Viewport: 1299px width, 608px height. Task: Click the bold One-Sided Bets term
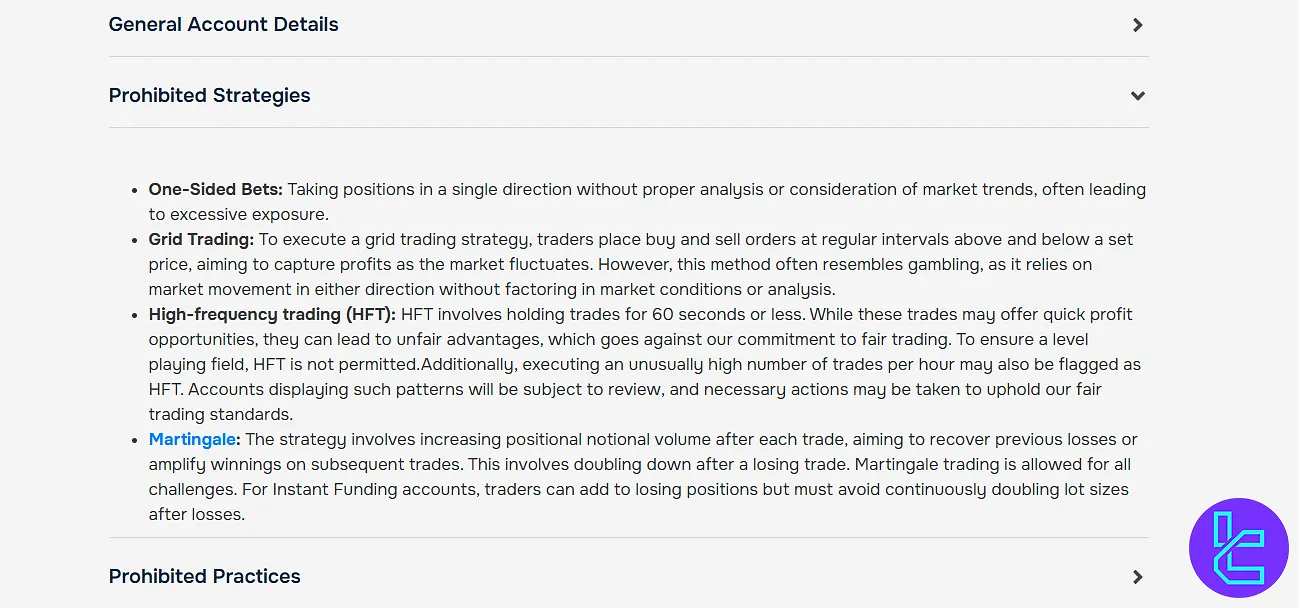click(x=215, y=189)
